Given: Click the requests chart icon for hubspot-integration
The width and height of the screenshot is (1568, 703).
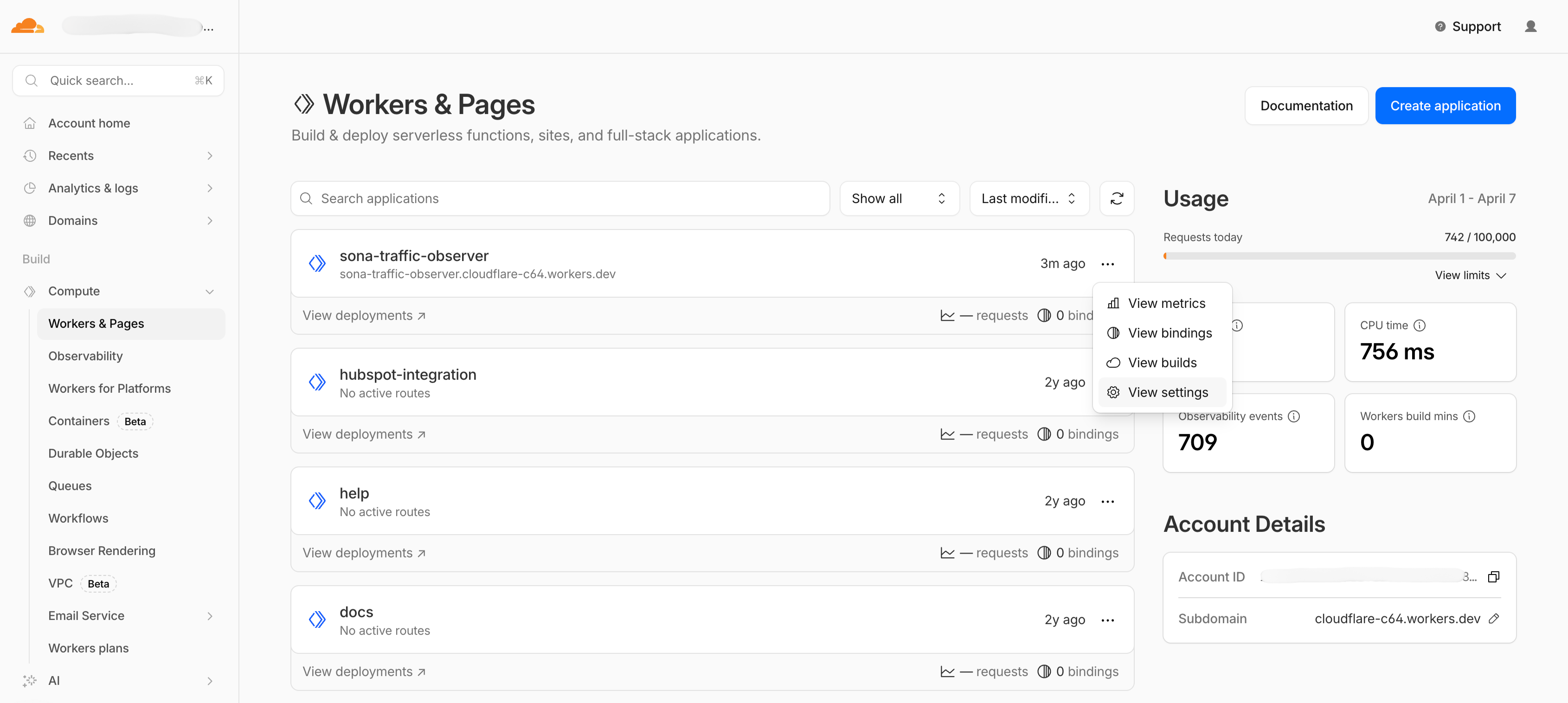Looking at the screenshot, I should [947, 434].
